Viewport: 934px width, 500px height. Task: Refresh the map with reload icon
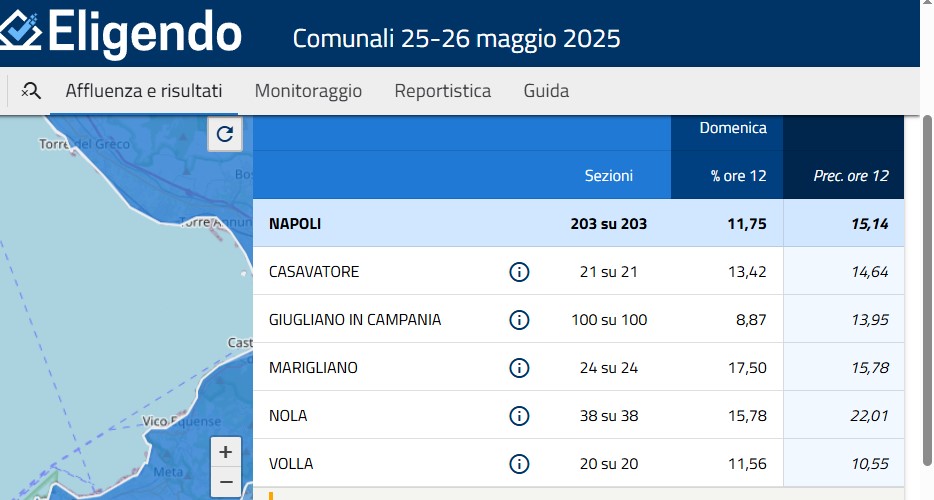coord(225,134)
